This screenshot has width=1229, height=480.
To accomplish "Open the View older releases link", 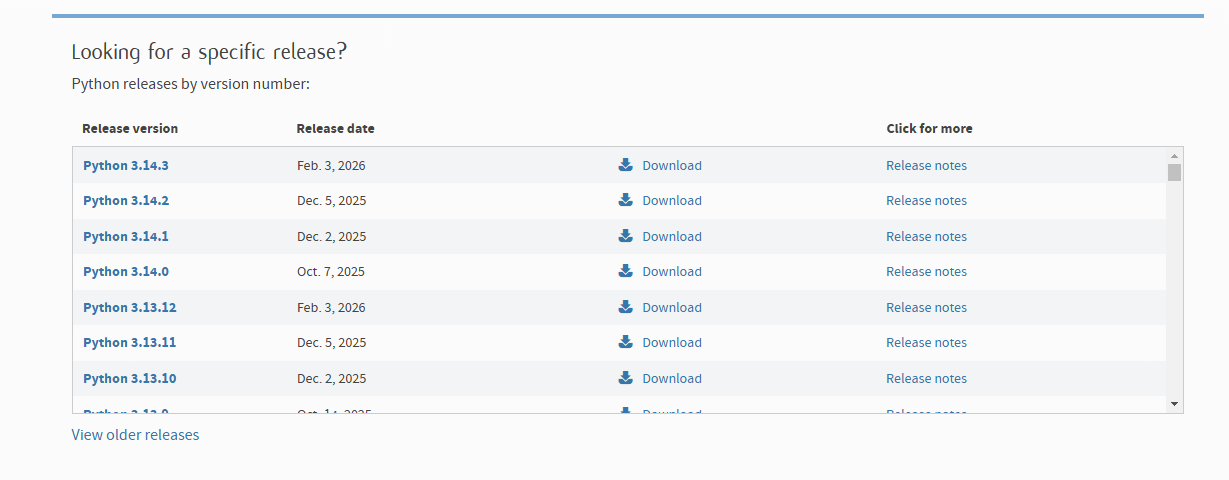I will click(135, 435).
